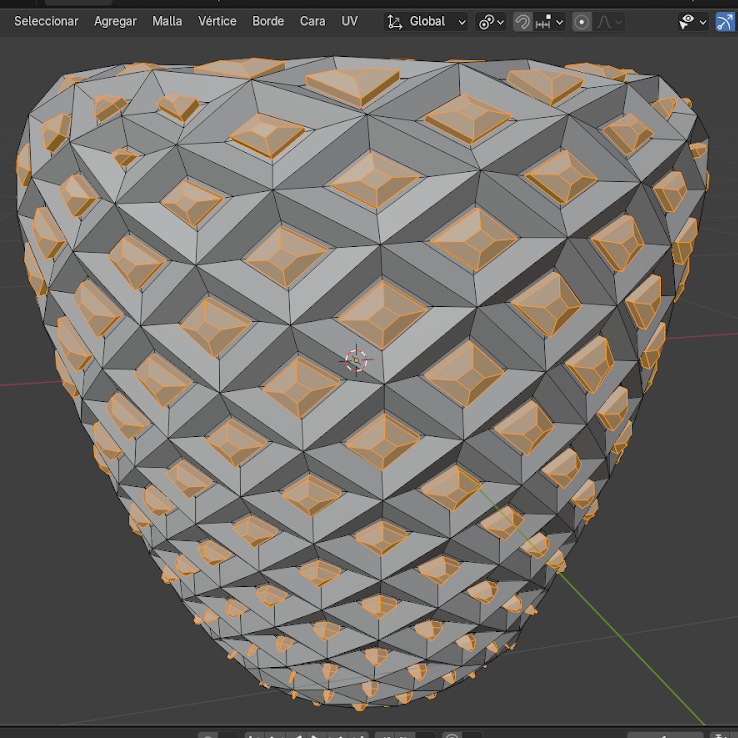Click the red X axis line left of mesh
738x738 pixels.
(x=20, y=382)
